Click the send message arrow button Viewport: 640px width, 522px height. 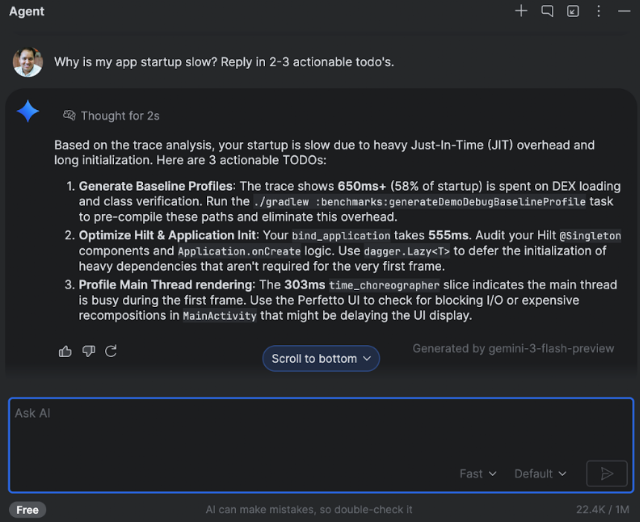[607, 473]
